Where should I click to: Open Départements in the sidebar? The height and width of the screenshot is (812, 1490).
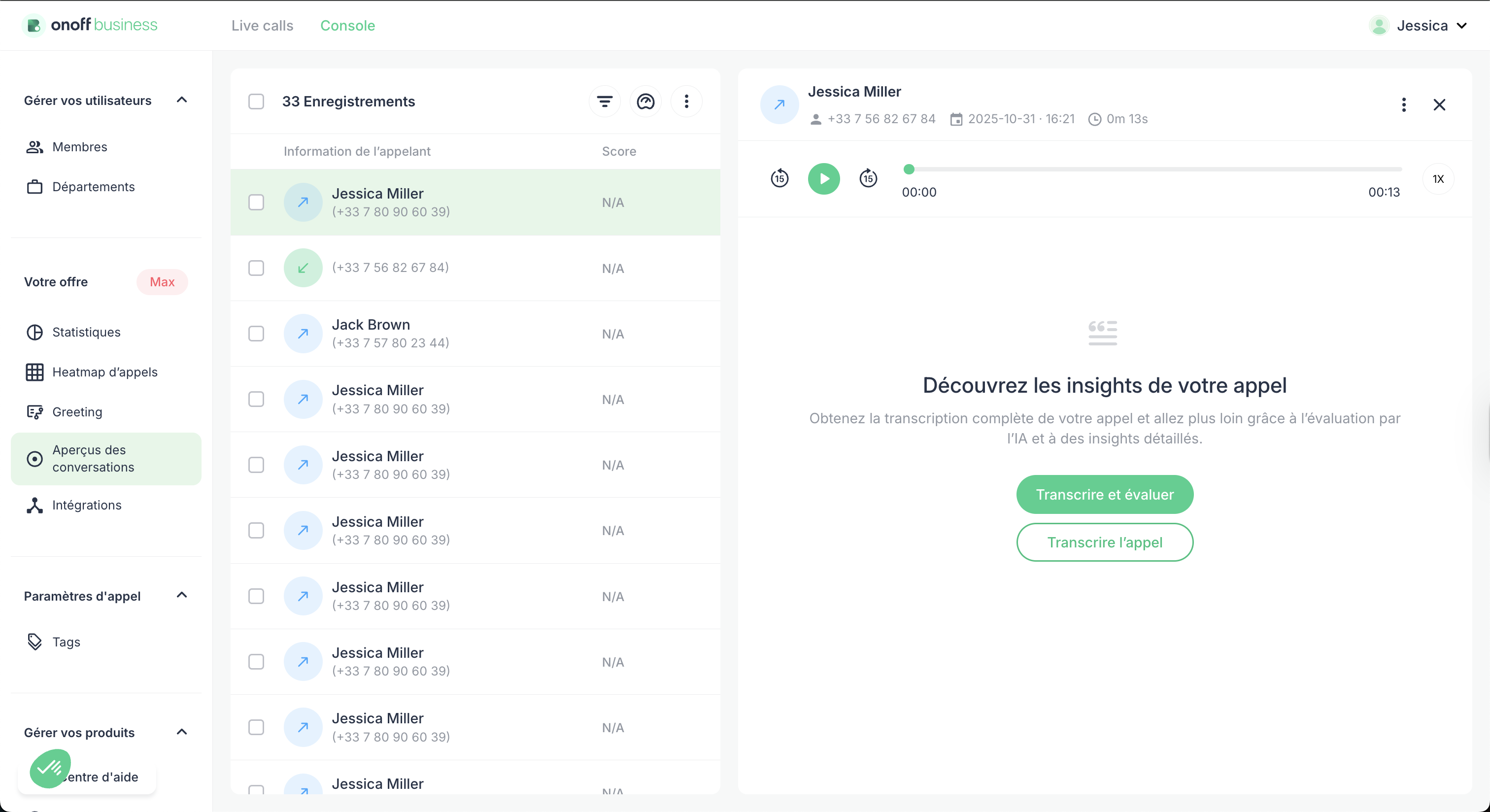[106, 187]
